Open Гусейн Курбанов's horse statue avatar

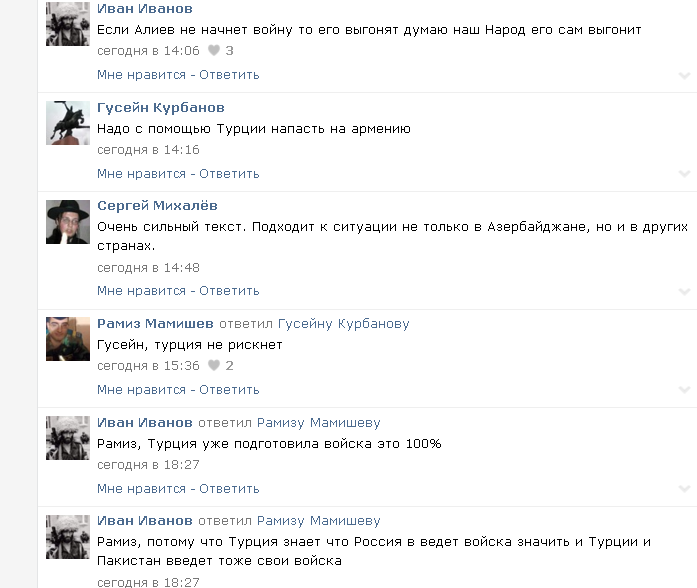(x=68, y=123)
